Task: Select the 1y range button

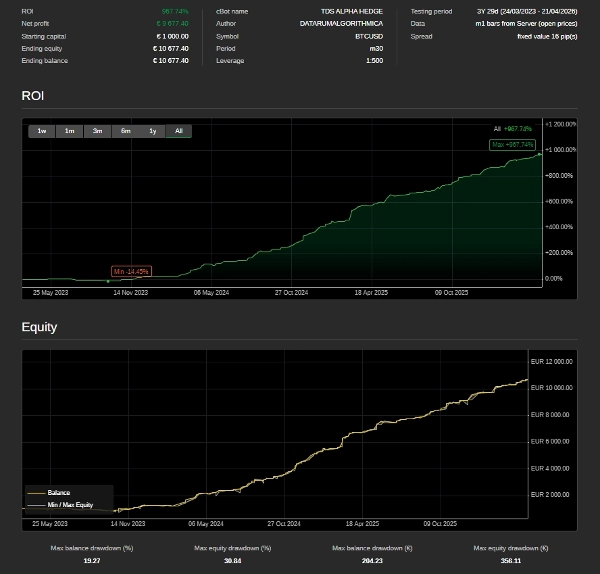Action: [x=153, y=131]
